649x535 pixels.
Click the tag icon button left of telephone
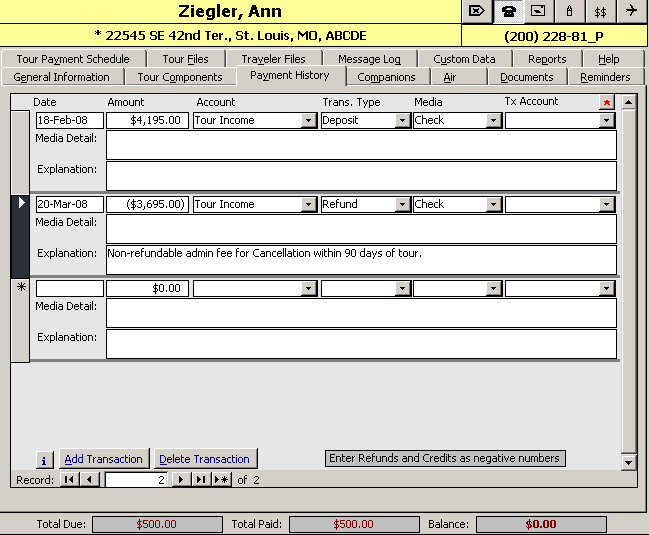pos(477,12)
